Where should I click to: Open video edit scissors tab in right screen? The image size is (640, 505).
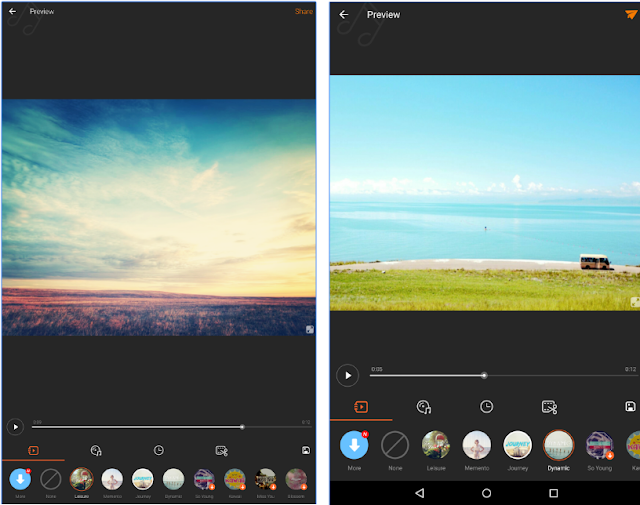click(x=549, y=407)
